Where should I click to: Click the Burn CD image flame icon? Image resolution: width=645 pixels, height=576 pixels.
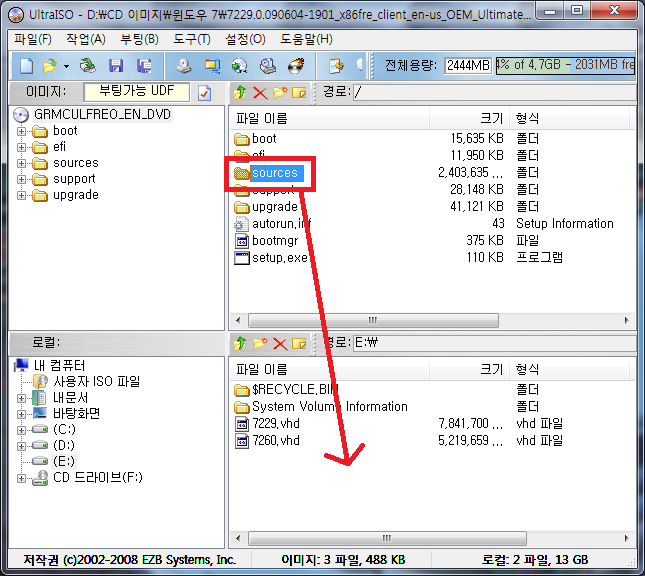pos(296,66)
